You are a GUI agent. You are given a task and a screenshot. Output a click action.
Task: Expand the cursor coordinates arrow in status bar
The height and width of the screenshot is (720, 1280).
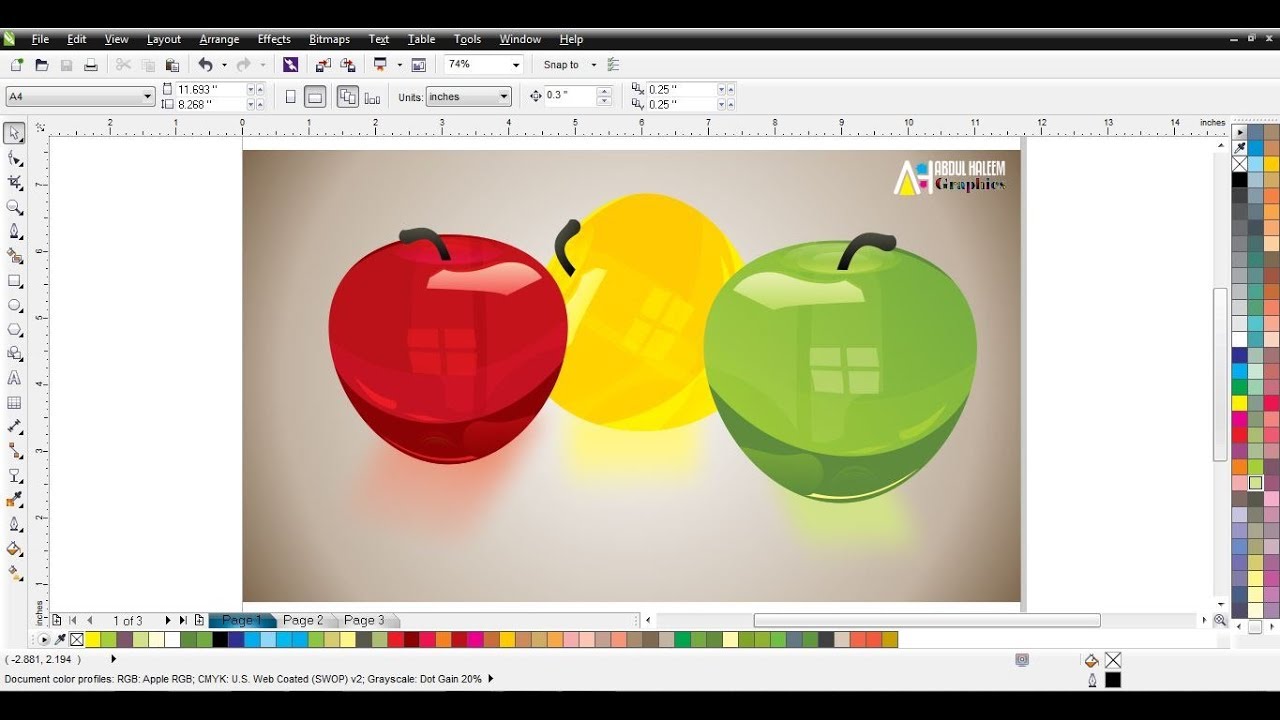(113, 659)
